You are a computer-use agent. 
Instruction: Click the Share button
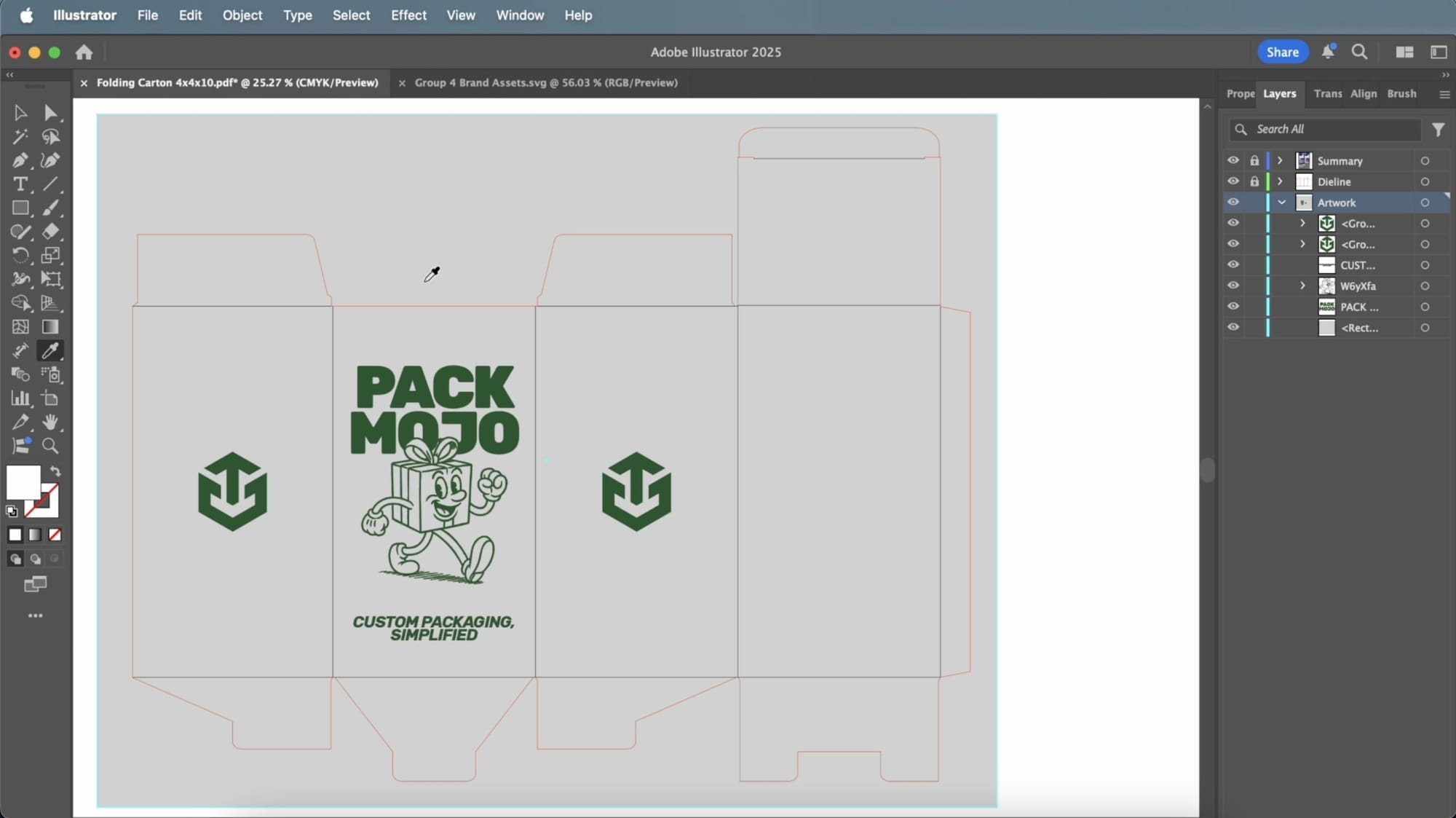click(1282, 52)
